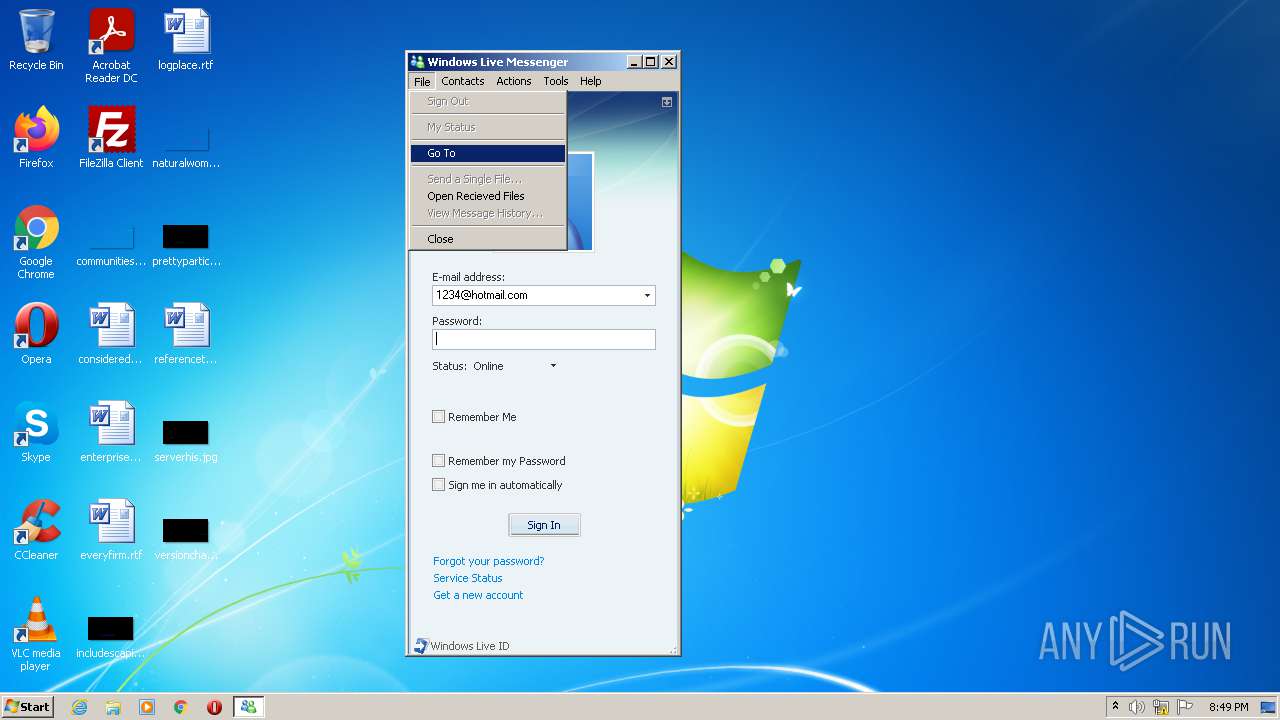Image resolution: width=1280 pixels, height=720 pixels.
Task: Launch the Skype desktop shortcut
Action: 36,432
